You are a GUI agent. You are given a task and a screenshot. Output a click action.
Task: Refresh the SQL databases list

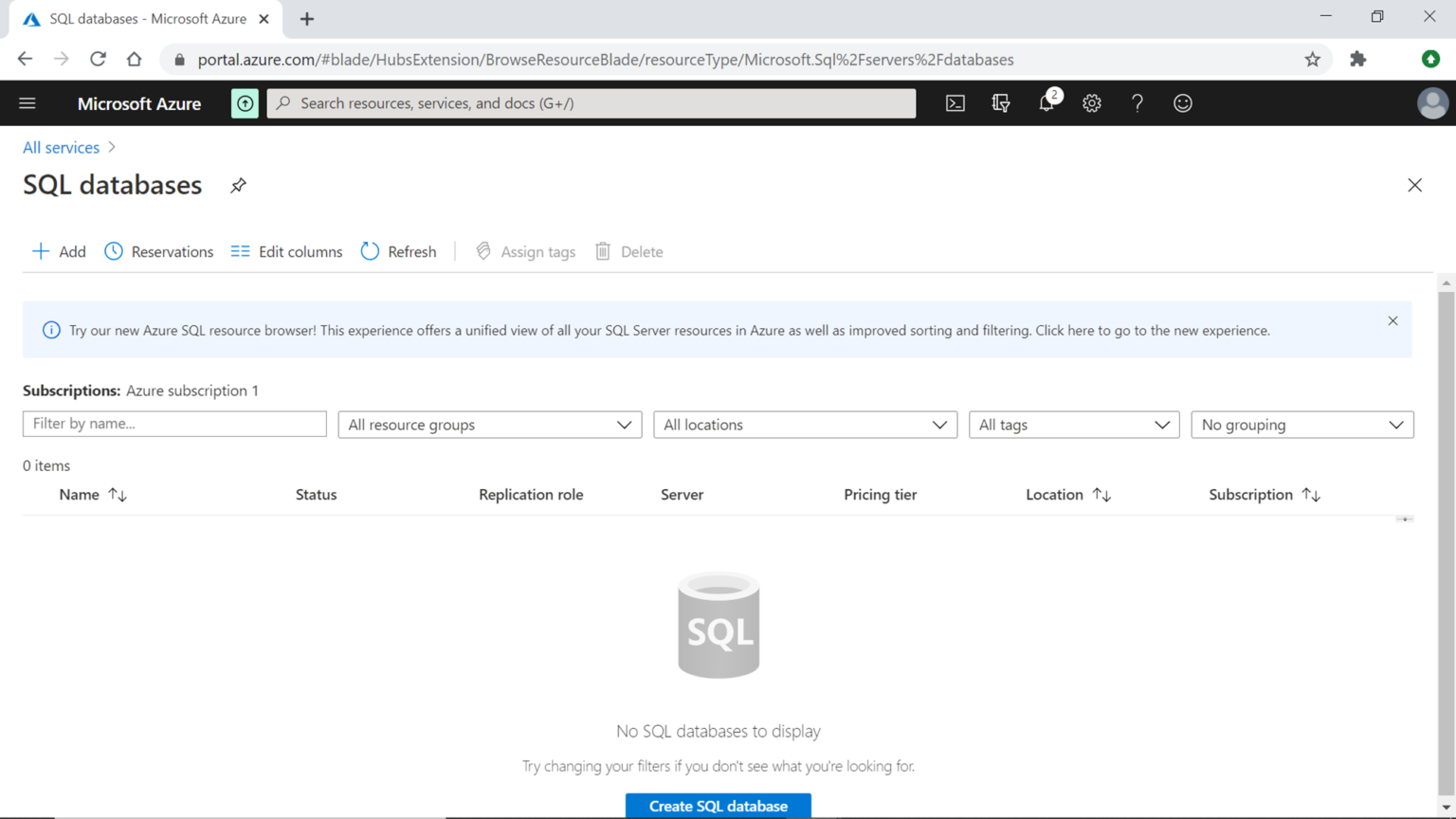398,251
